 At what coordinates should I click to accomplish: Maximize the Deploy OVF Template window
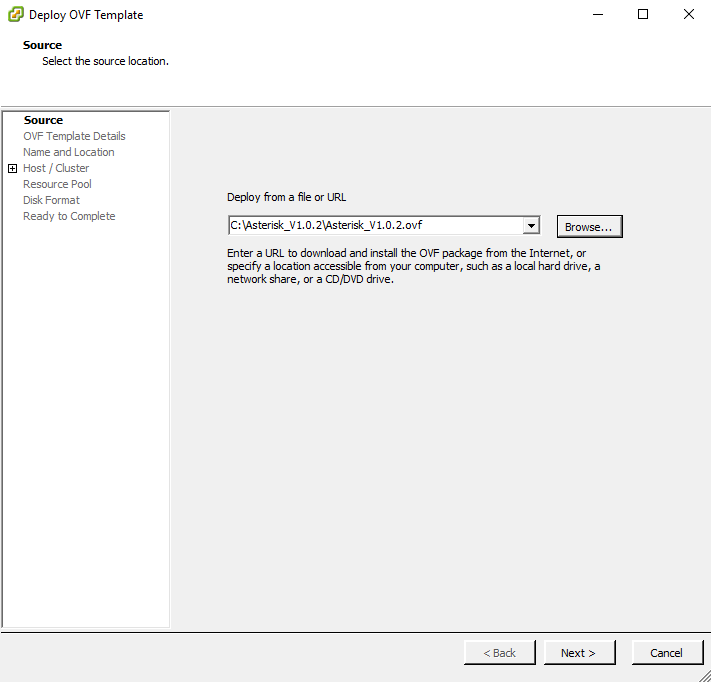coord(643,15)
